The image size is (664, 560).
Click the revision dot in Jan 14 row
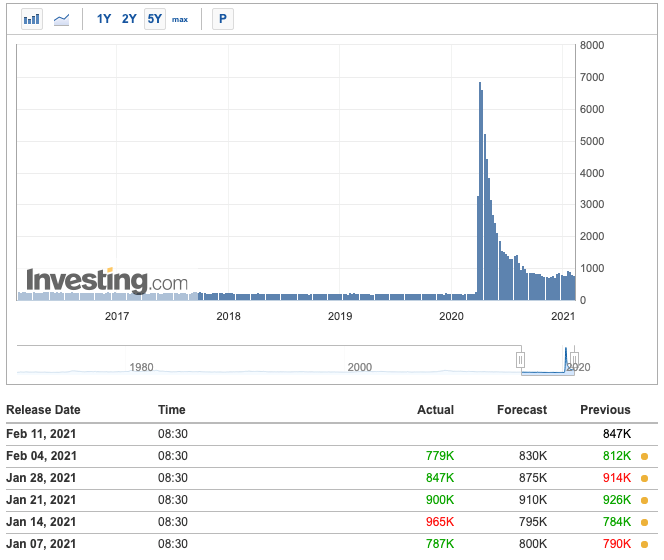(645, 523)
